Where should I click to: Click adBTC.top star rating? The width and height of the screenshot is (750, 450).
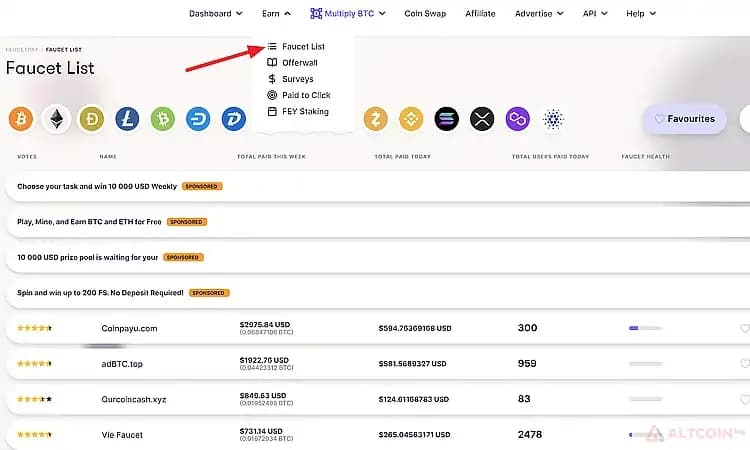[34, 363]
